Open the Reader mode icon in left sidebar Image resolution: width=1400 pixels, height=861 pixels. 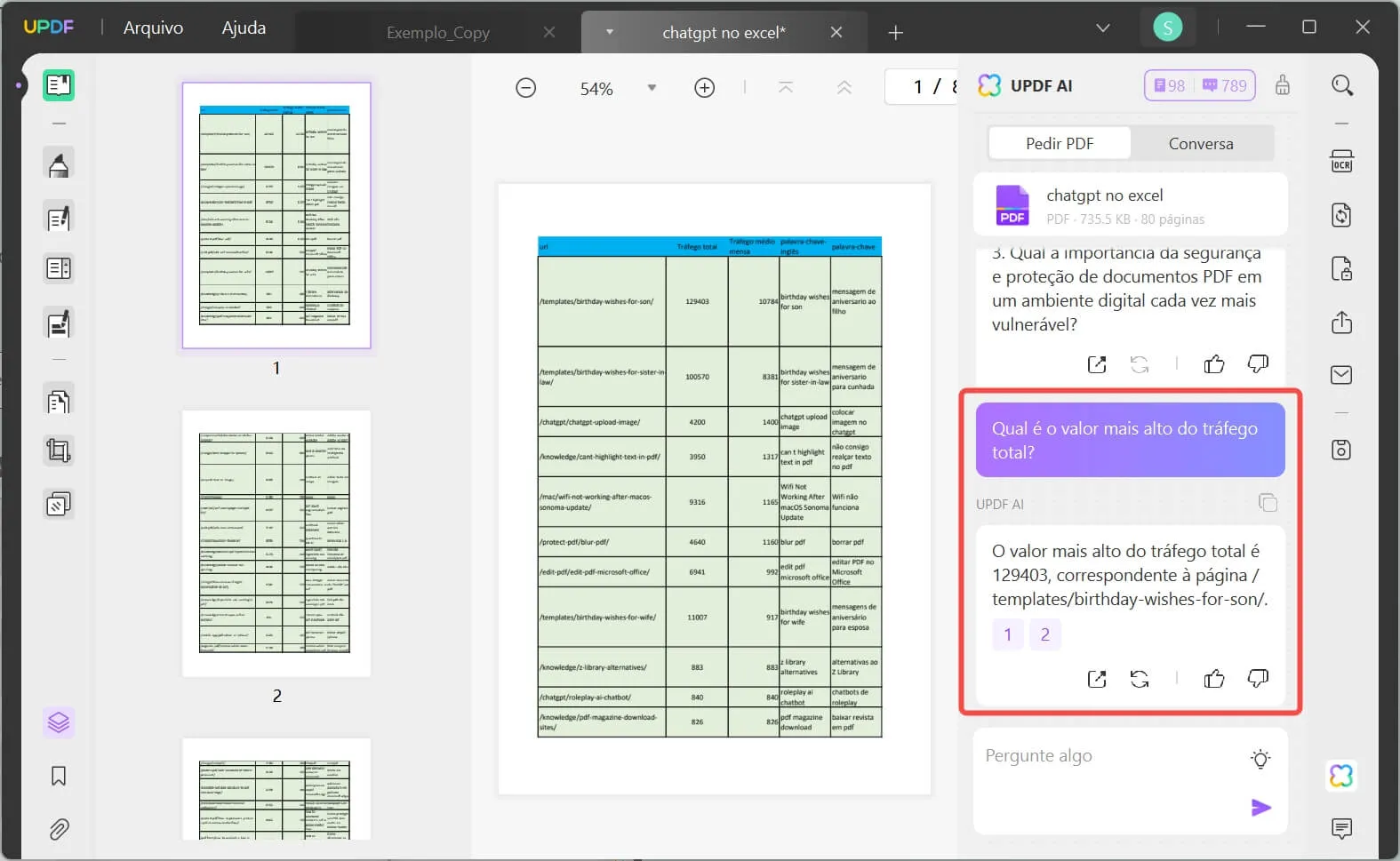click(59, 85)
